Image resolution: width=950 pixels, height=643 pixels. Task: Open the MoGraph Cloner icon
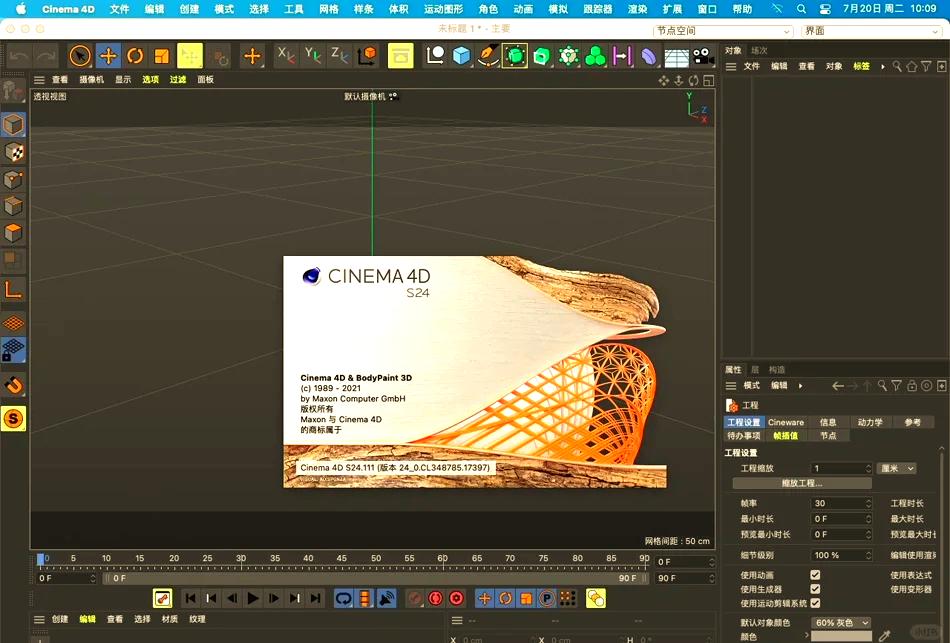pos(568,56)
